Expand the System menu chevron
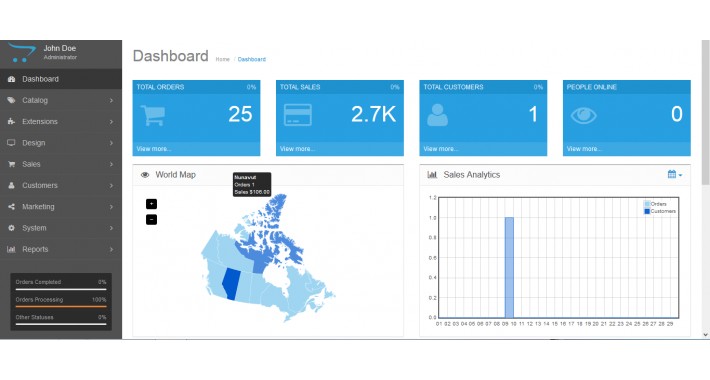Viewport: 710px width, 380px height. 111,228
